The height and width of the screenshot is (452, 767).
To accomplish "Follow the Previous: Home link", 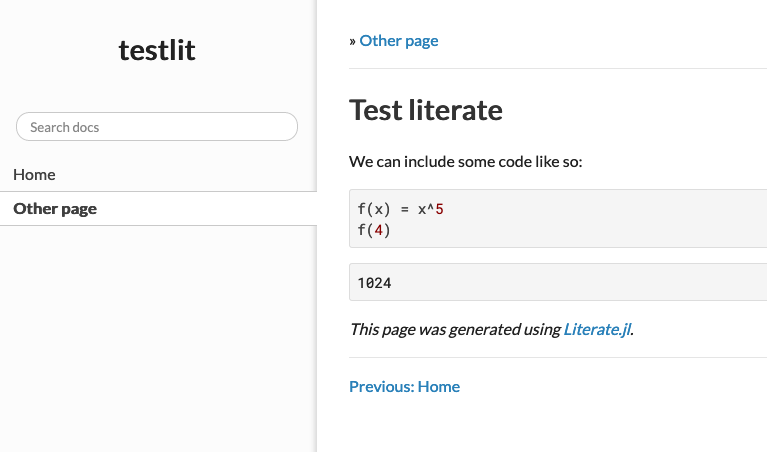I will [x=404, y=386].
